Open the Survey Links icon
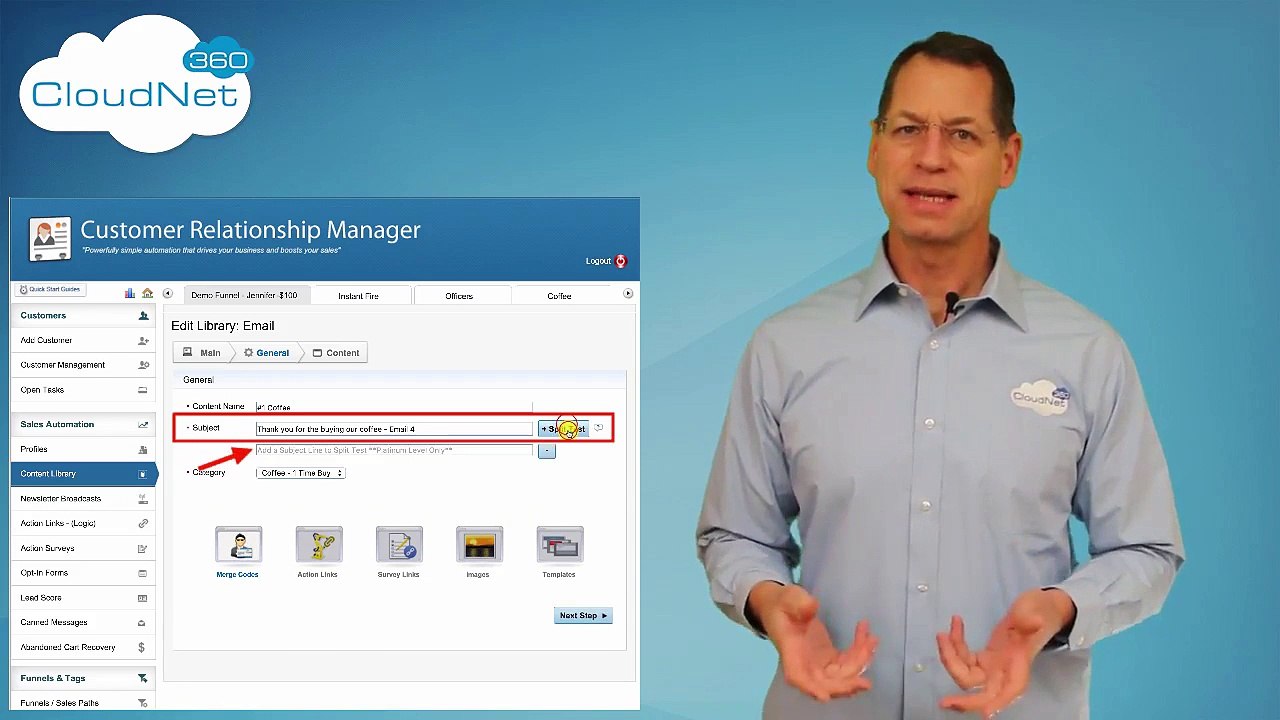1280x720 pixels. (x=399, y=546)
